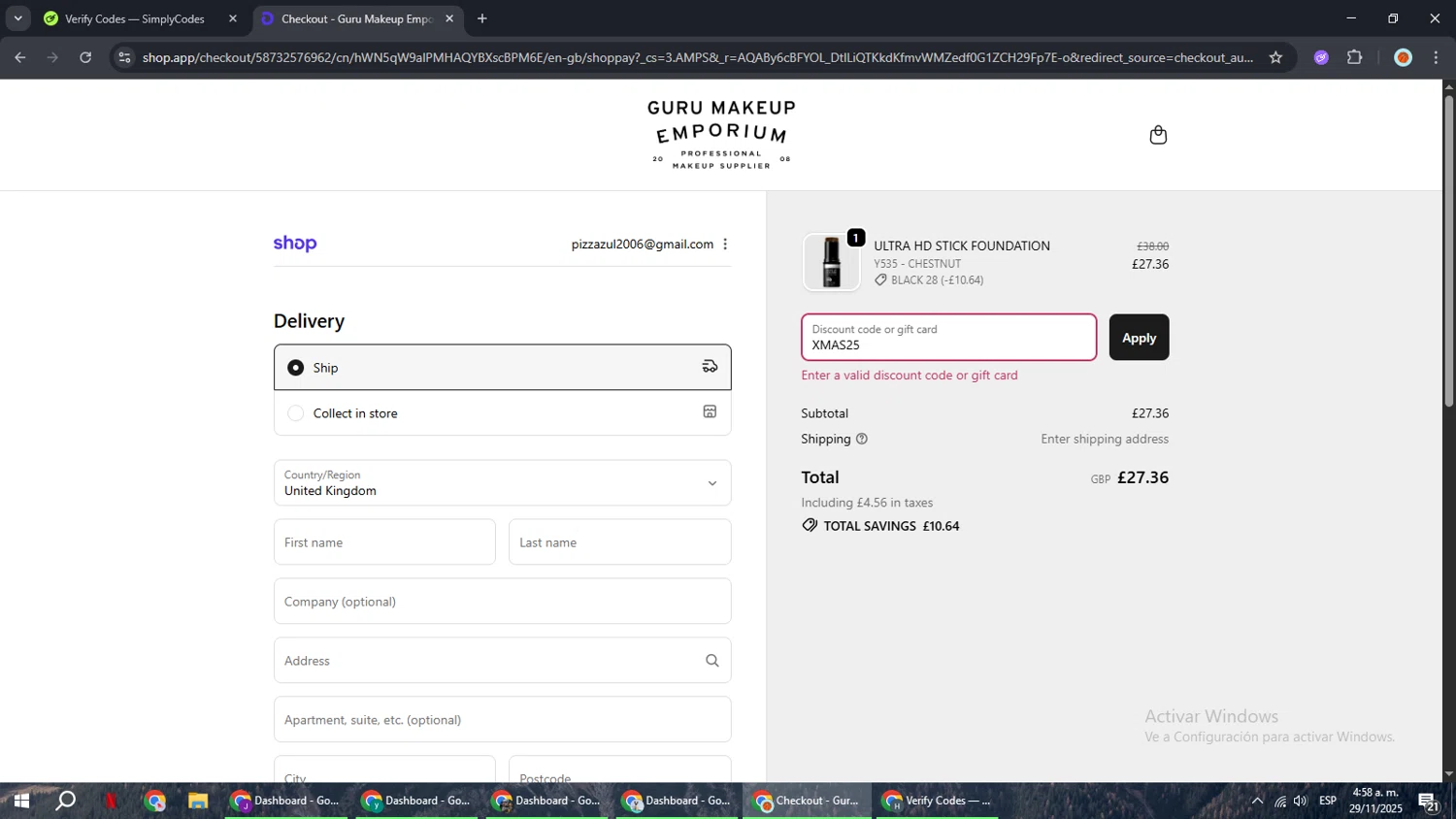The width and height of the screenshot is (1456, 819).
Task: Click the Apartment, suite, etc. field
Action: coord(502,719)
